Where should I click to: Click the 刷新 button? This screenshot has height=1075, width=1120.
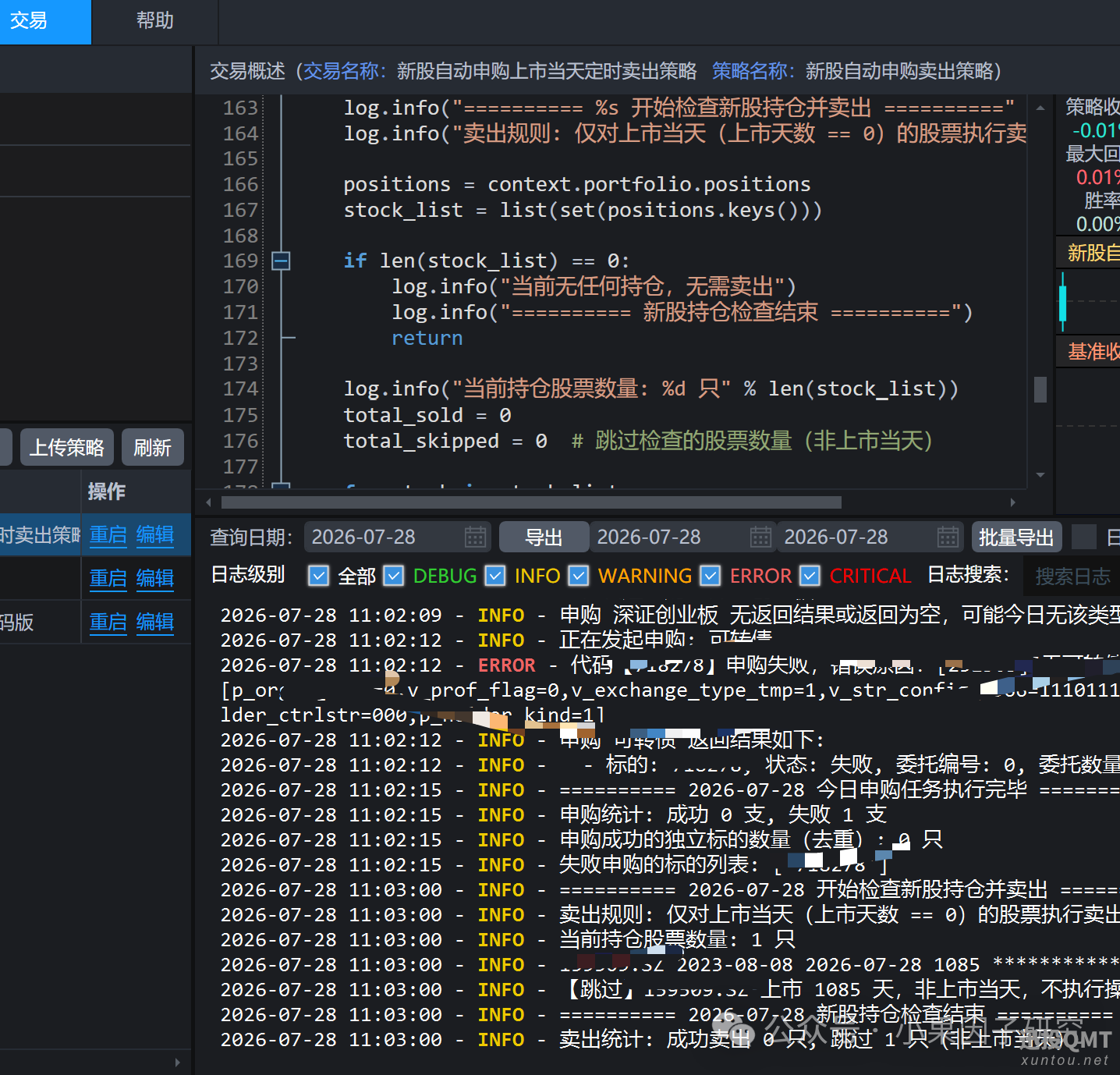[x=153, y=447]
